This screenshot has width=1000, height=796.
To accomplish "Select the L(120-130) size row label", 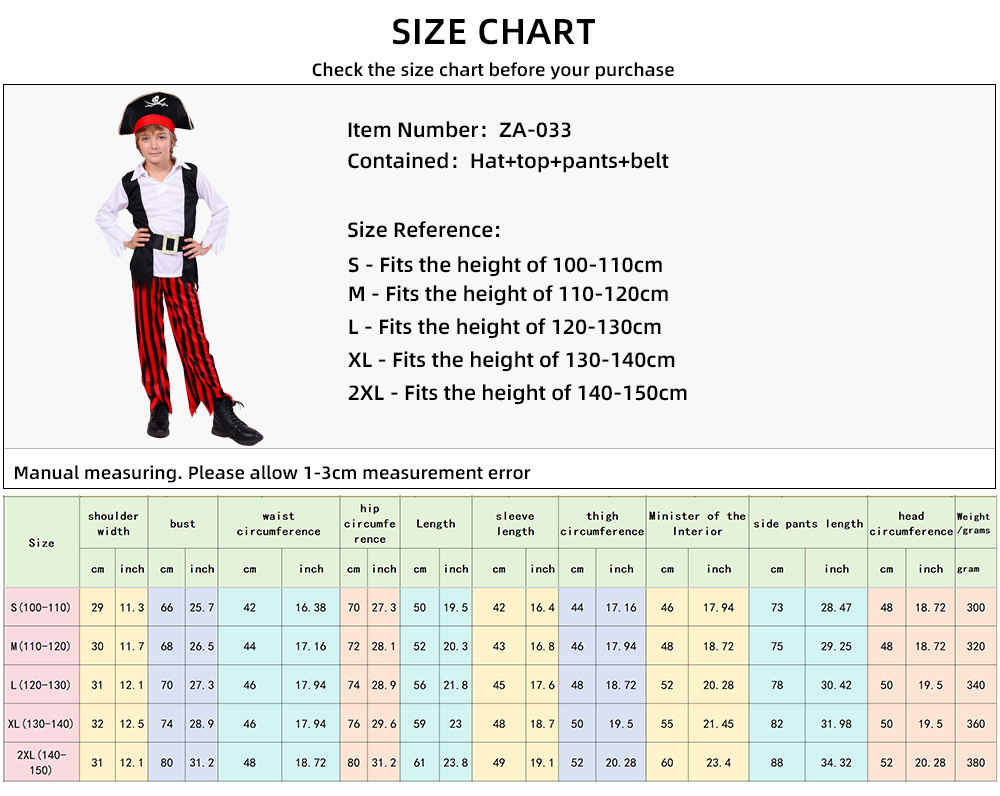I will point(41,685).
